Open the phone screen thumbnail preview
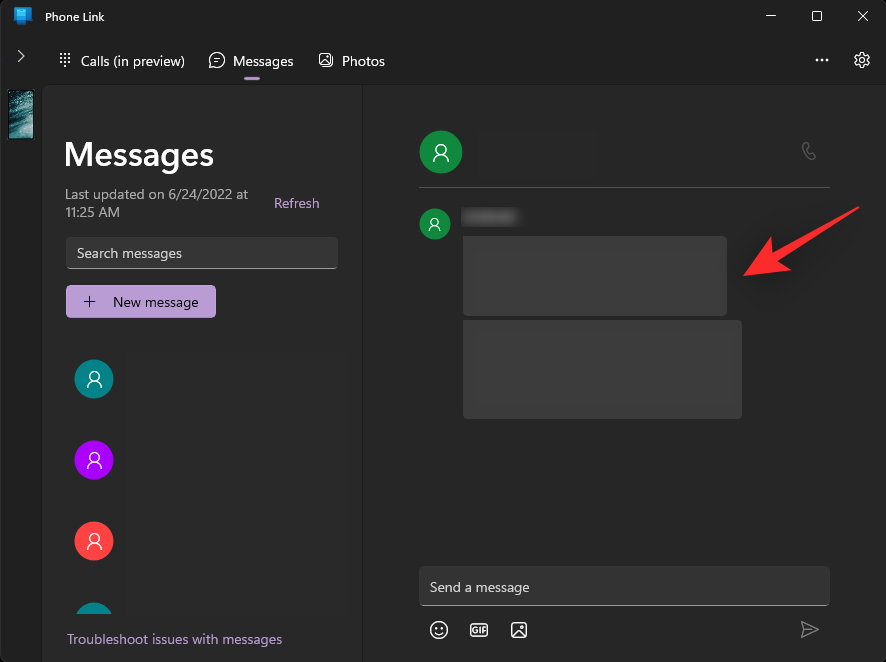 click(x=21, y=114)
